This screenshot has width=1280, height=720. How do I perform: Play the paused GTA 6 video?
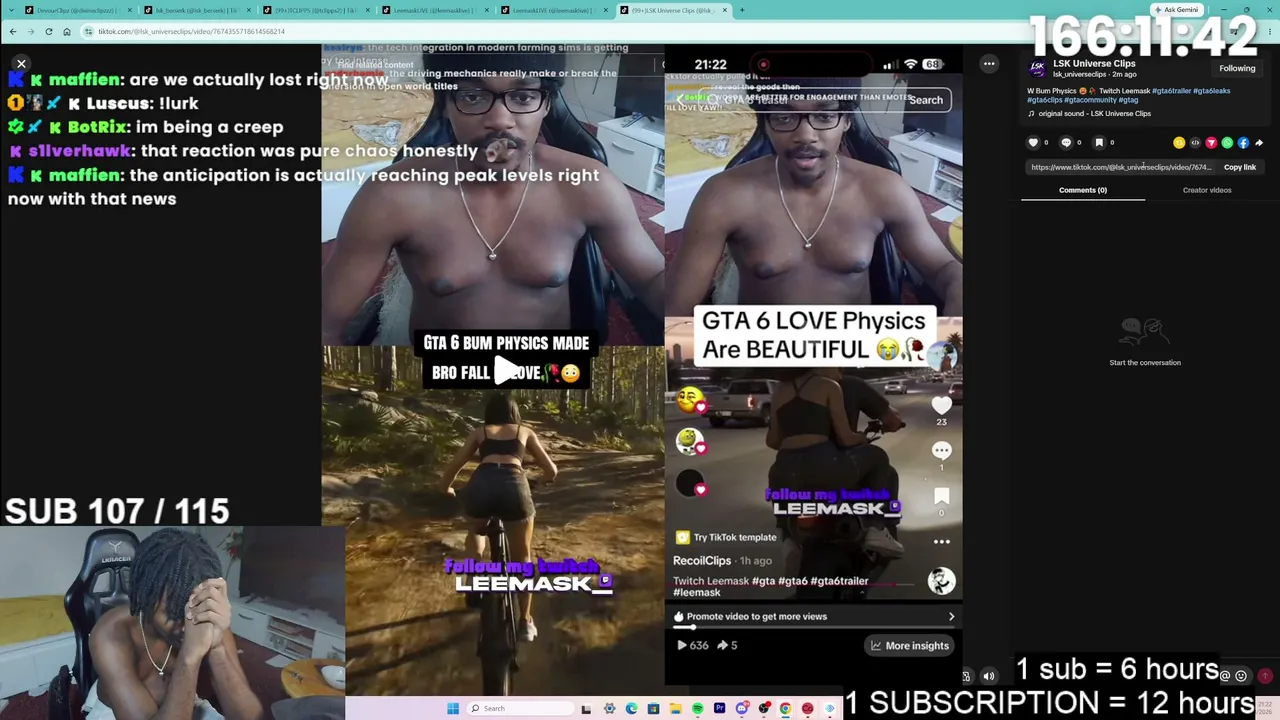507,371
